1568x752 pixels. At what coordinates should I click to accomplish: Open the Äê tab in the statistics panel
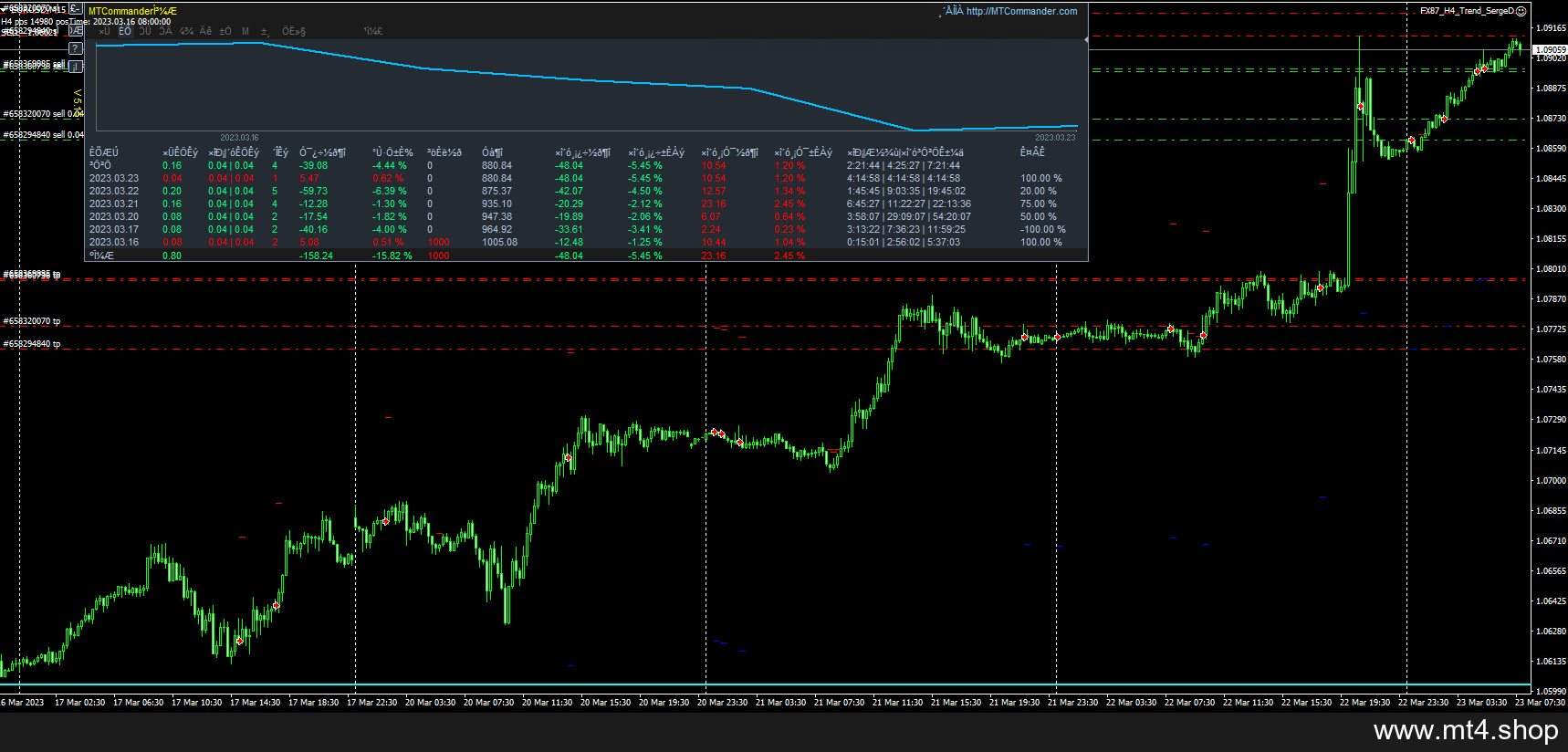206,31
